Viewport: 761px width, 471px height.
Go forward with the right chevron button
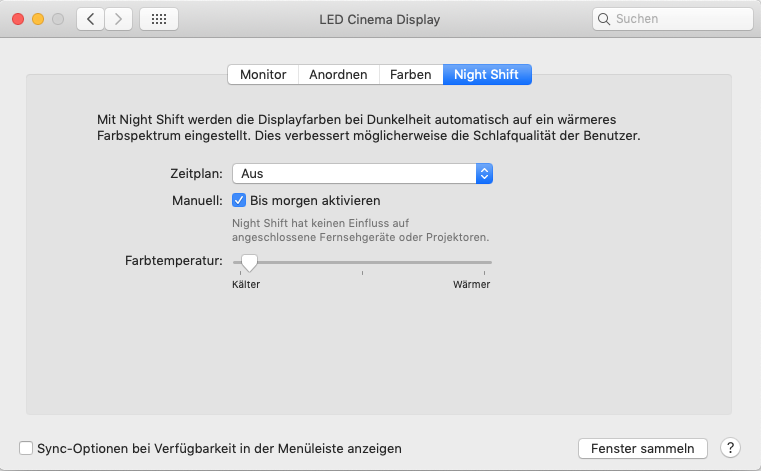point(118,19)
